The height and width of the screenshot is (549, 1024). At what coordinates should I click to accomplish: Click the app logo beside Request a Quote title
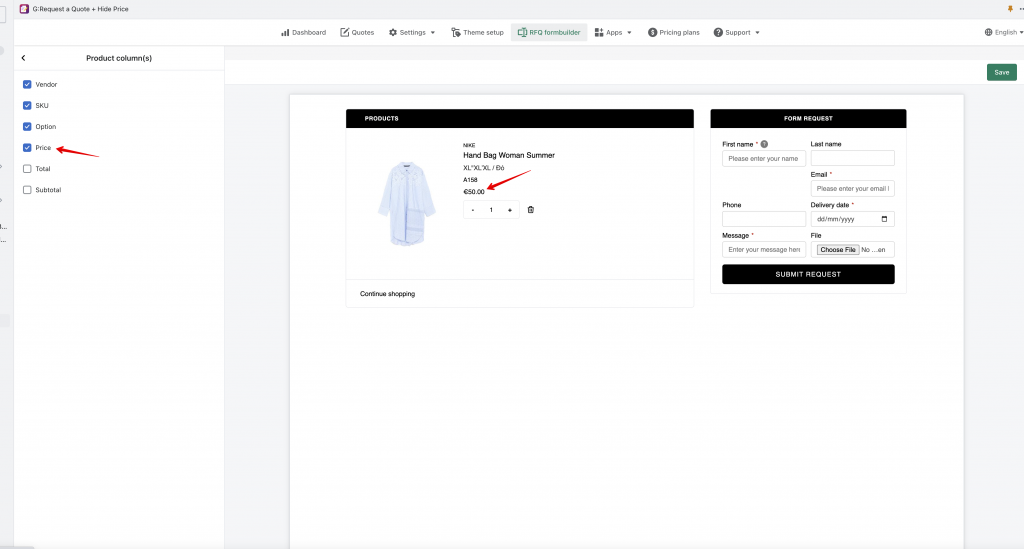pyautogui.click(x=24, y=9)
